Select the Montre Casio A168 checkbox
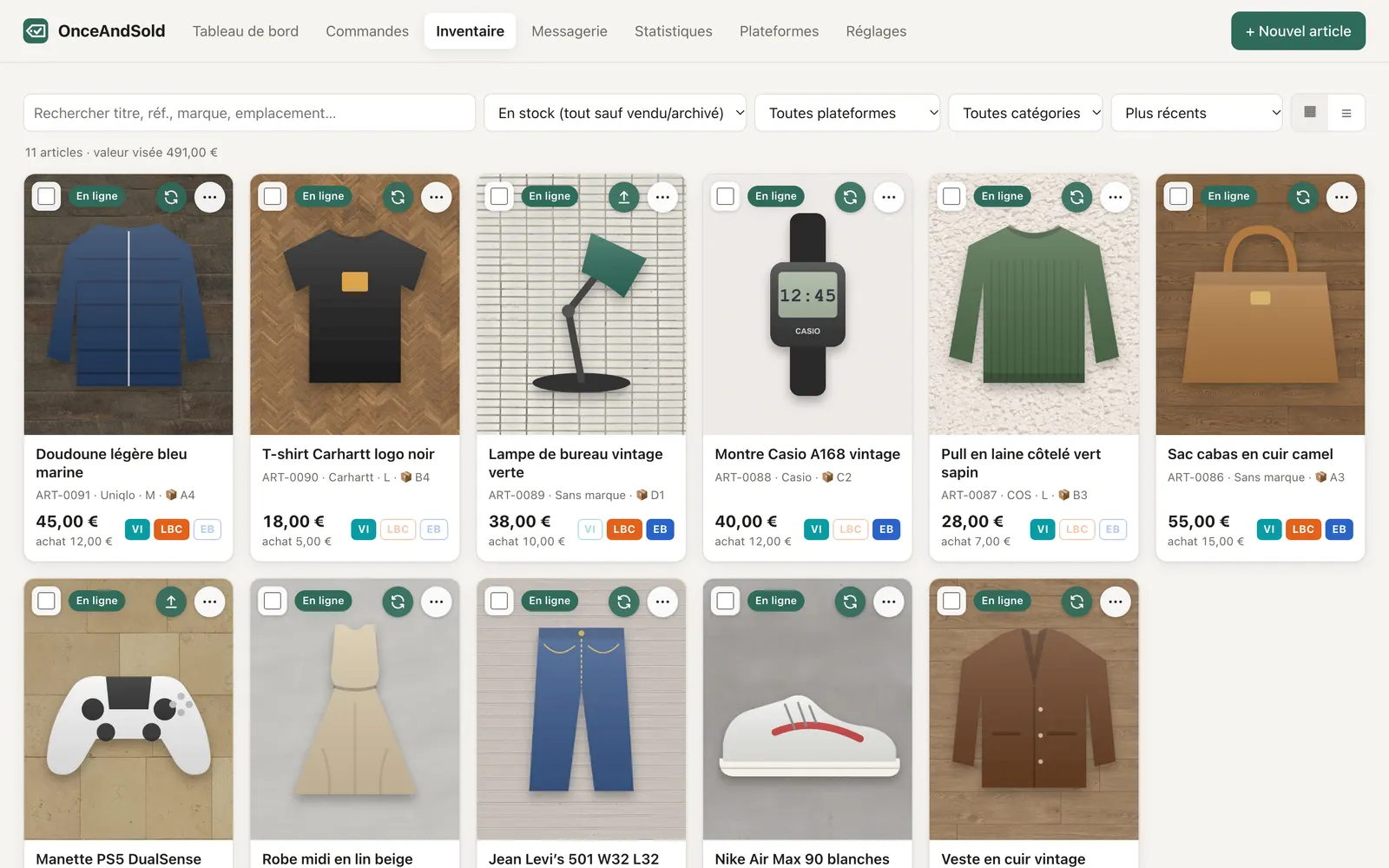This screenshot has height=868, width=1389. point(726,196)
